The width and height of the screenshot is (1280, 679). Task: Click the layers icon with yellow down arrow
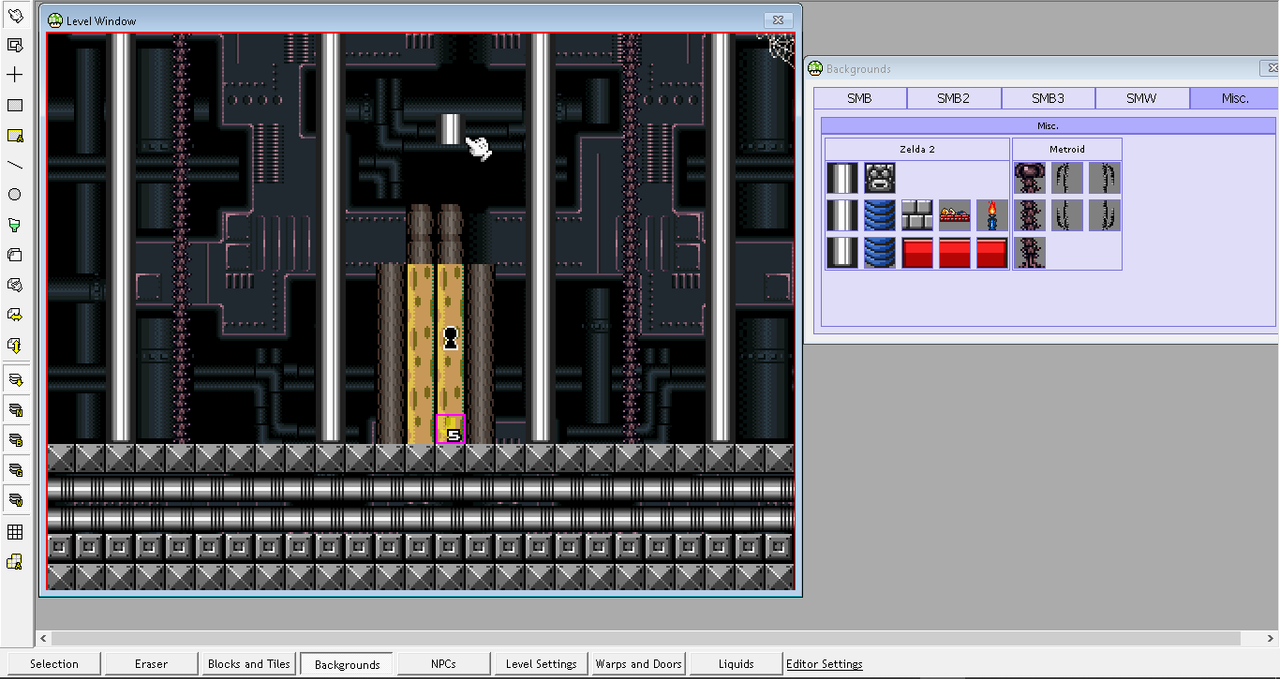click(x=15, y=380)
